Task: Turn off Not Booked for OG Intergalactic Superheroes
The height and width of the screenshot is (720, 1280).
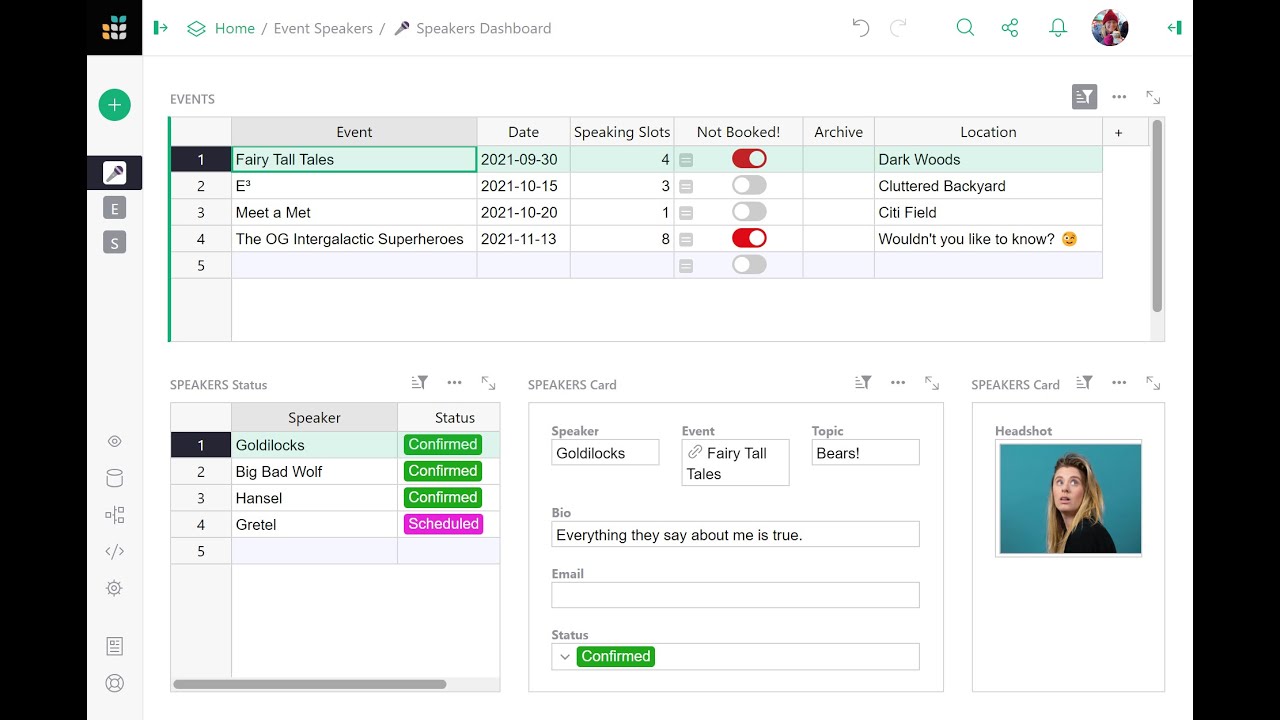Action: (749, 239)
